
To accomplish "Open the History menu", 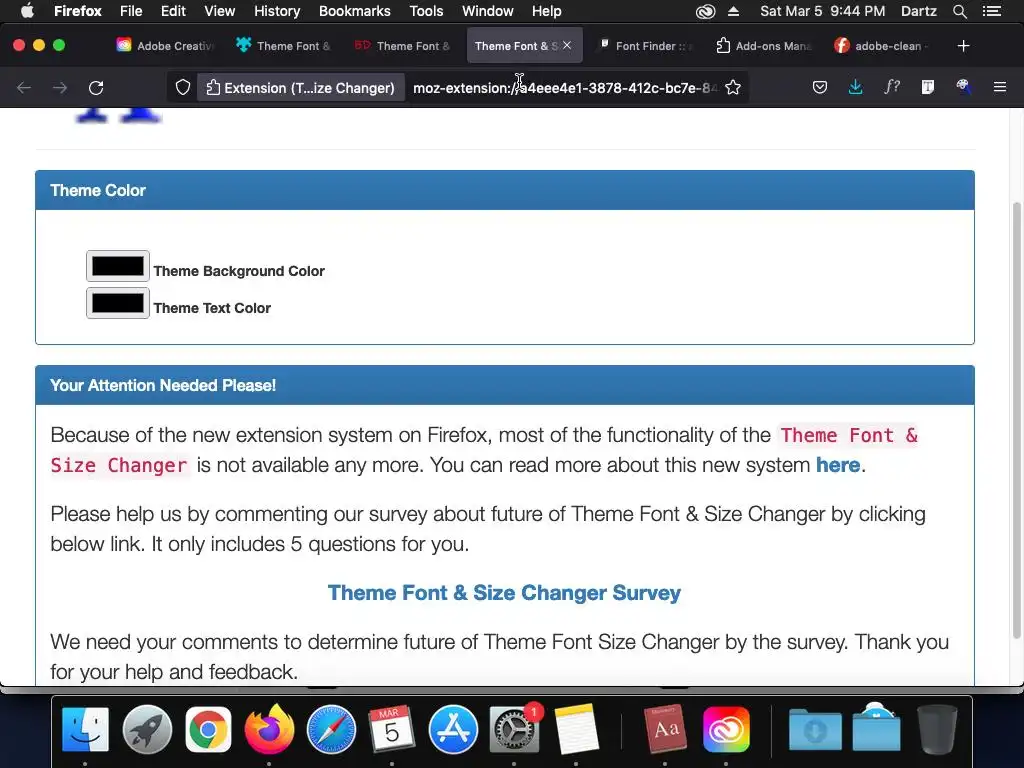I will [x=277, y=11].
